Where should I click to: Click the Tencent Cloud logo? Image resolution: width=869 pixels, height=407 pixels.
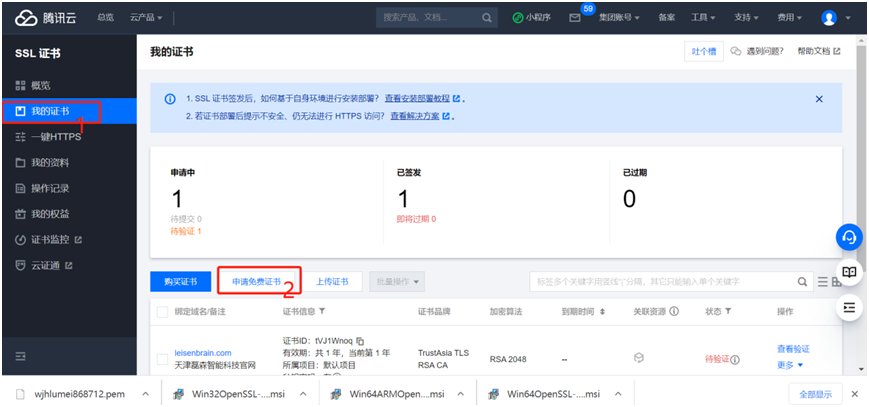(45, 18)
